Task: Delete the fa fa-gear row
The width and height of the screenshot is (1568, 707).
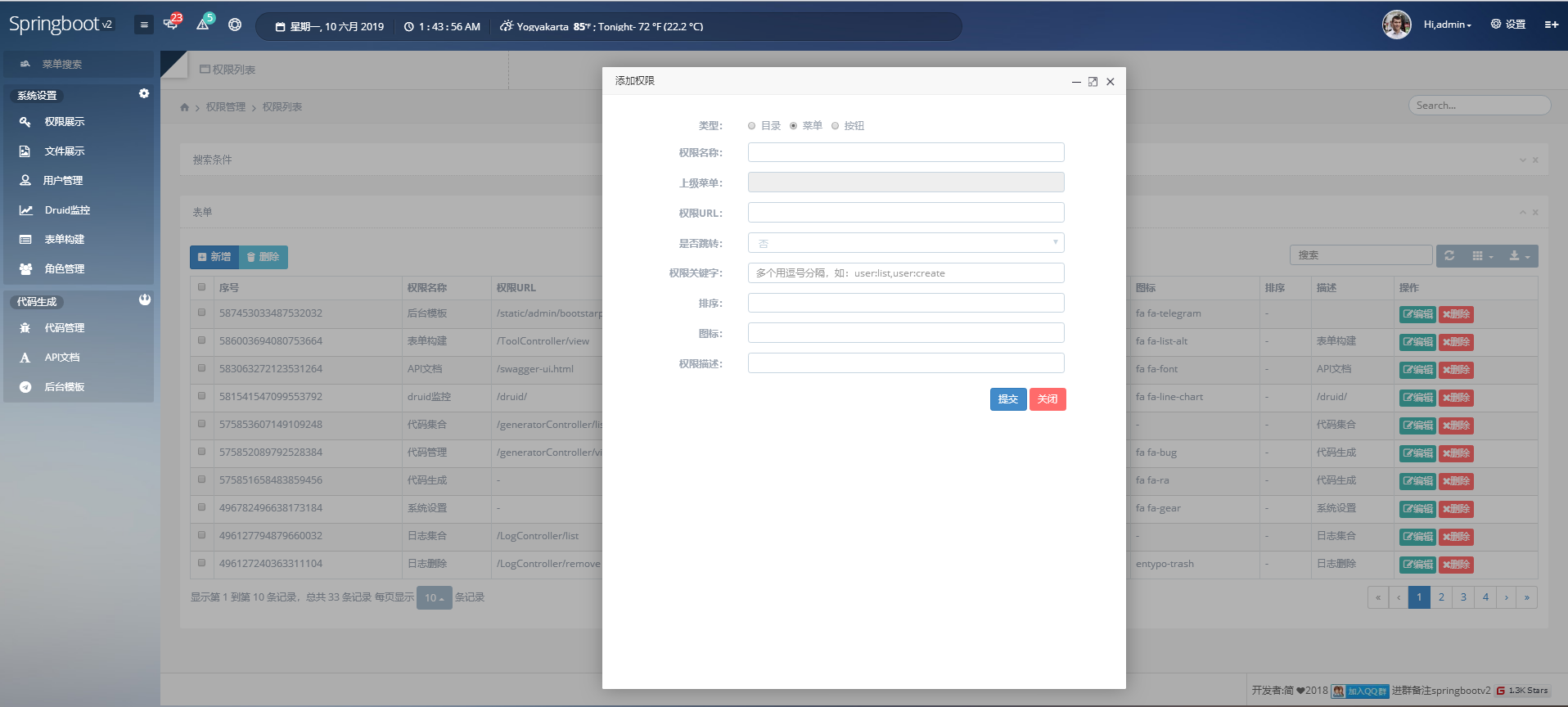Action: click(1456, 509)
